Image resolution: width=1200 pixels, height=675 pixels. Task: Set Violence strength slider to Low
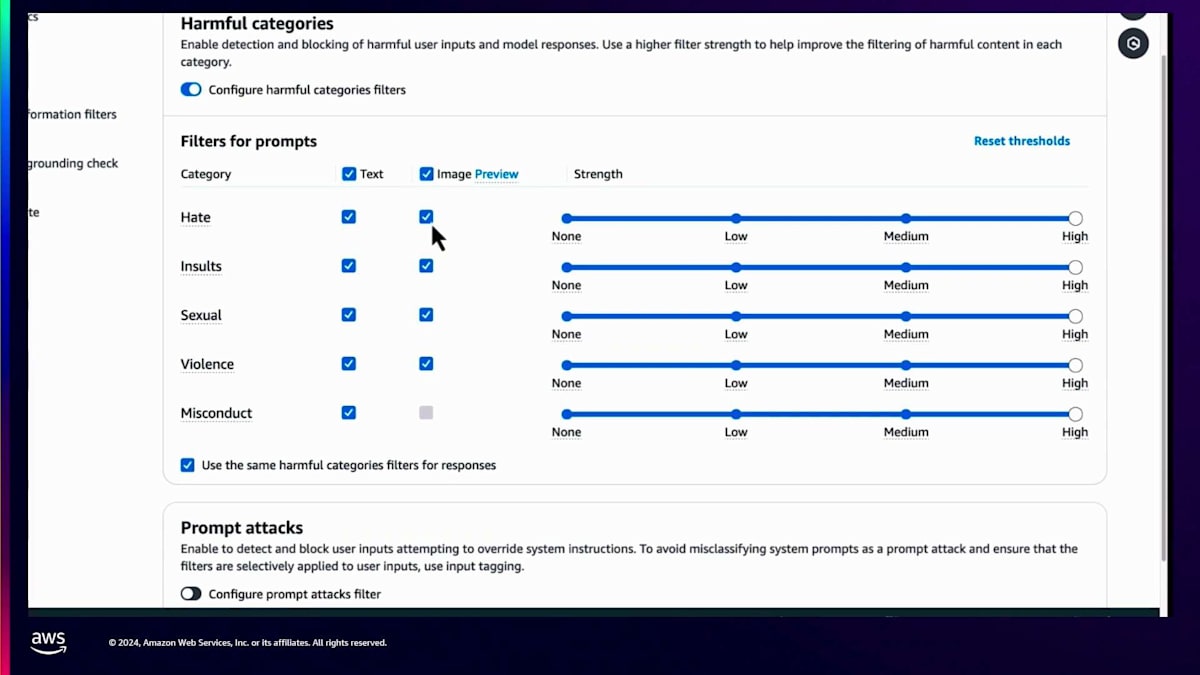click(x=736, y=365)
